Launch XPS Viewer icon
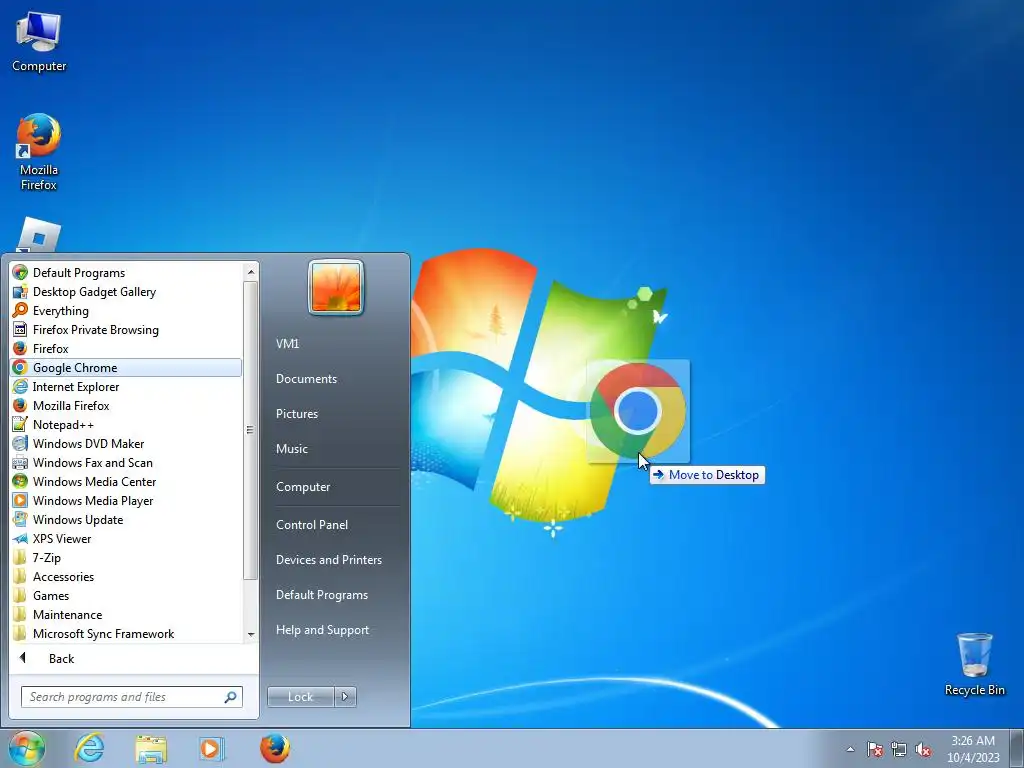The height and width of the screenshot is (768, 1024). click(x=20, y=538)
